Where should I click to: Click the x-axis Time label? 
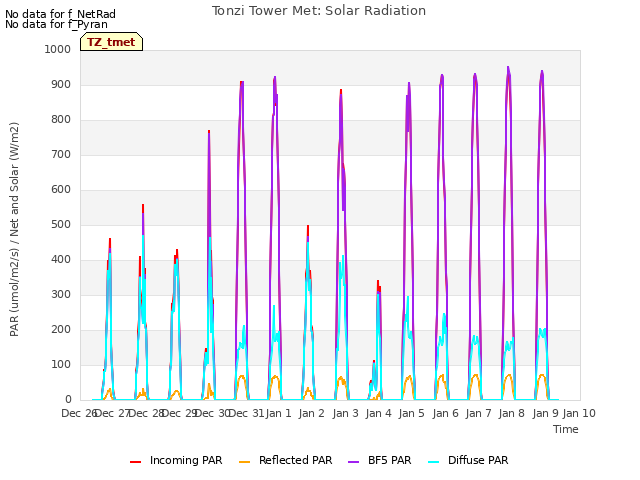[x=566, y=429]
